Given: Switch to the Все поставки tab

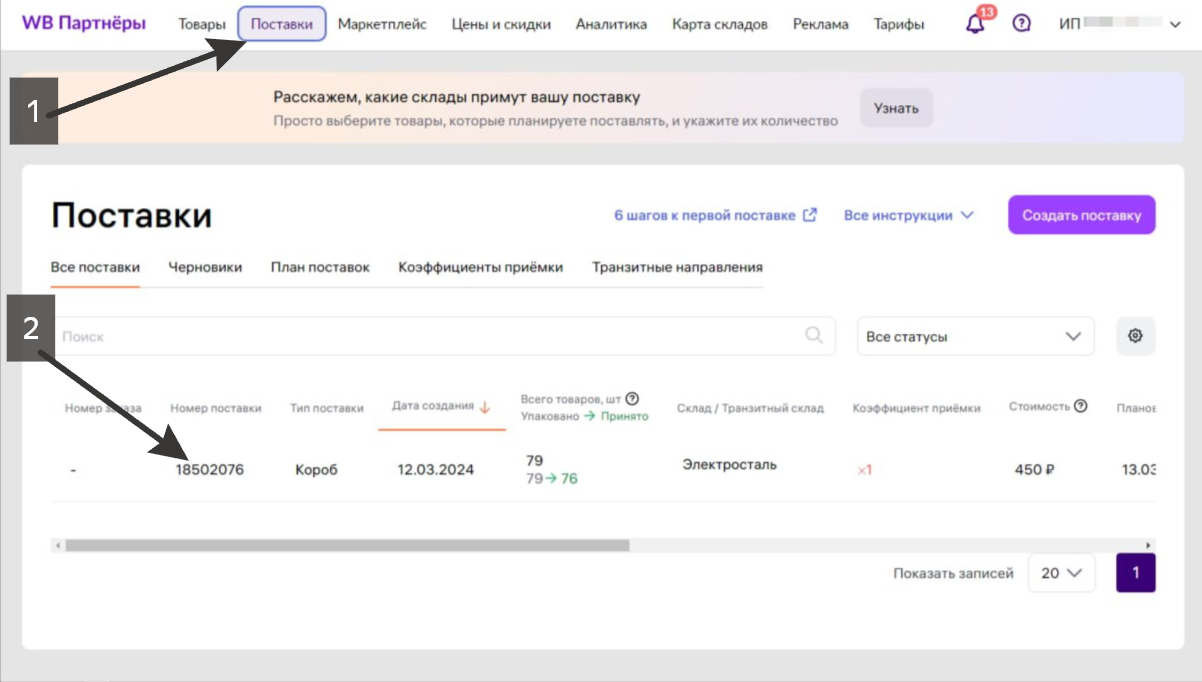Looking at the screenshot, I should click(95, 267).
